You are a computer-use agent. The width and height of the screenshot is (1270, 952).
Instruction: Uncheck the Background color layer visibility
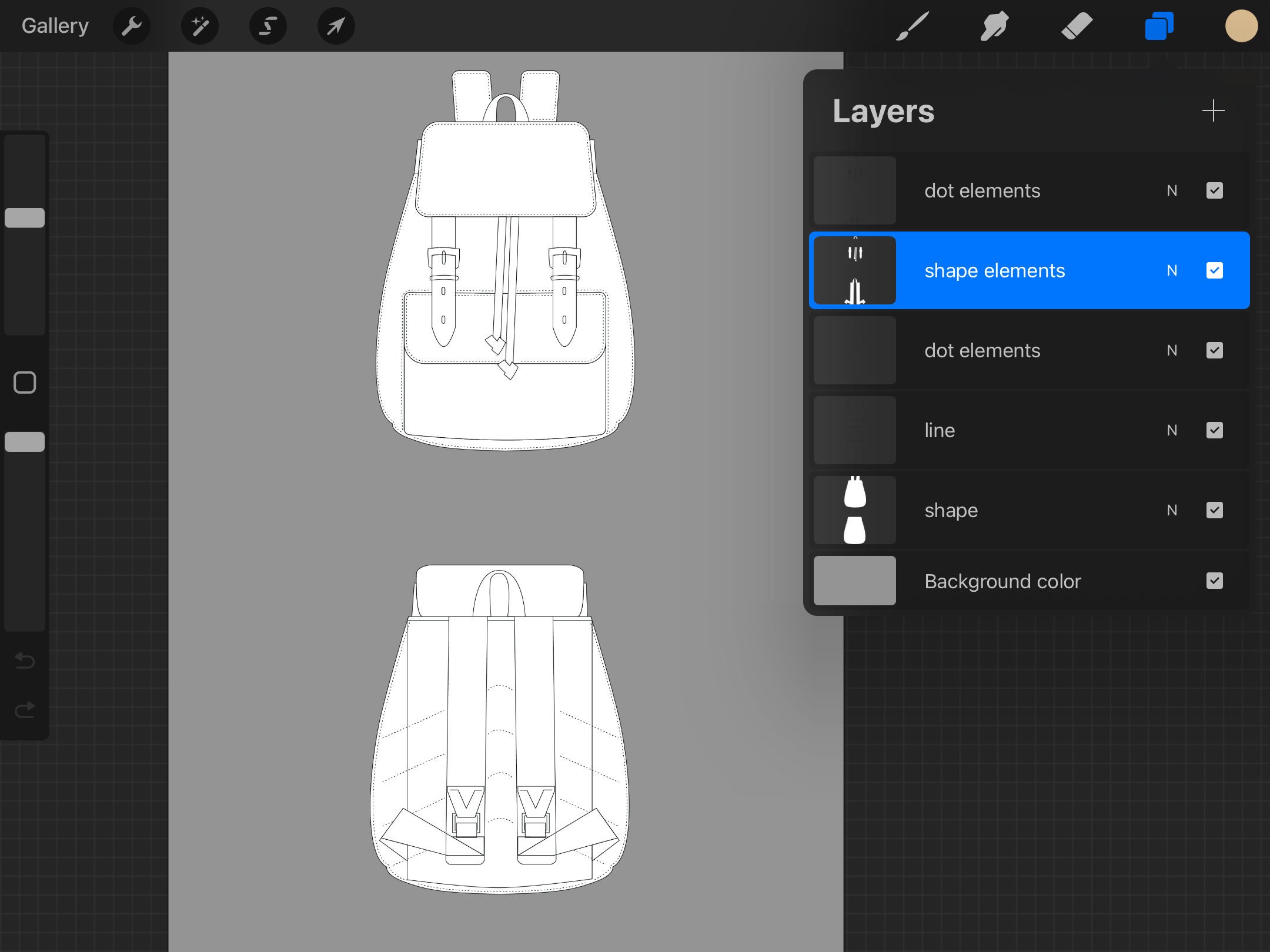coord(1214,581)
